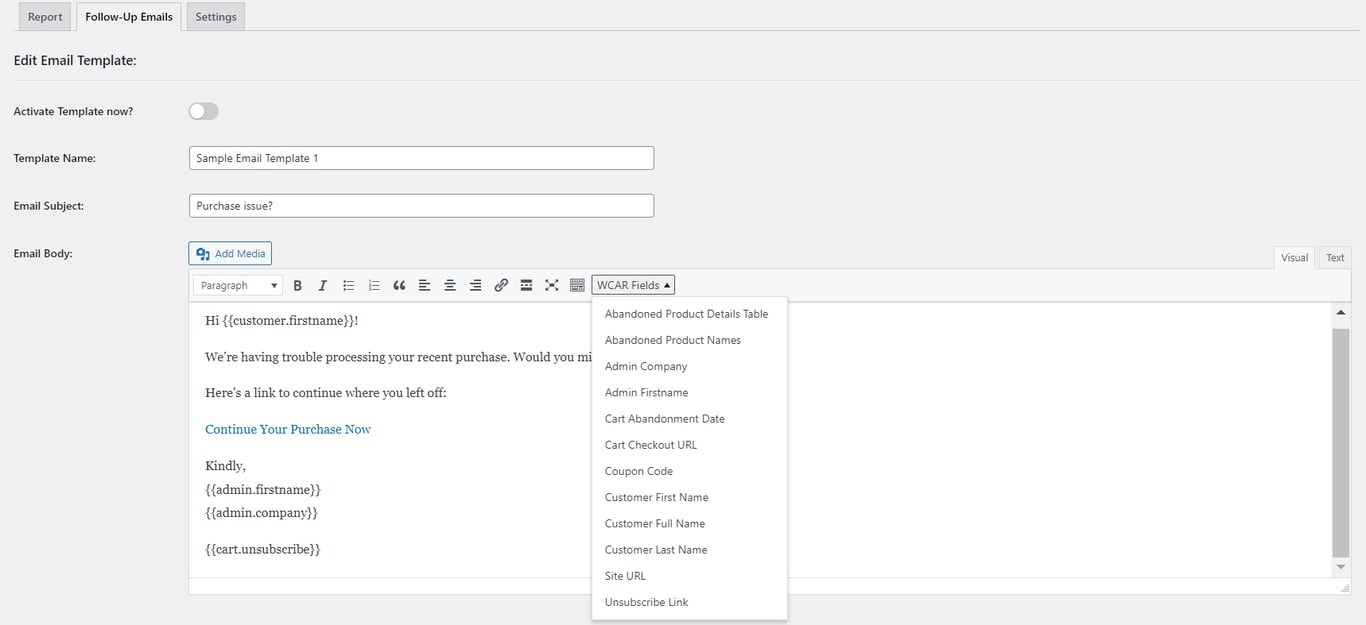
Task: Enter distraction-free fullscreen writing mode
Action: tap(551, 285)
